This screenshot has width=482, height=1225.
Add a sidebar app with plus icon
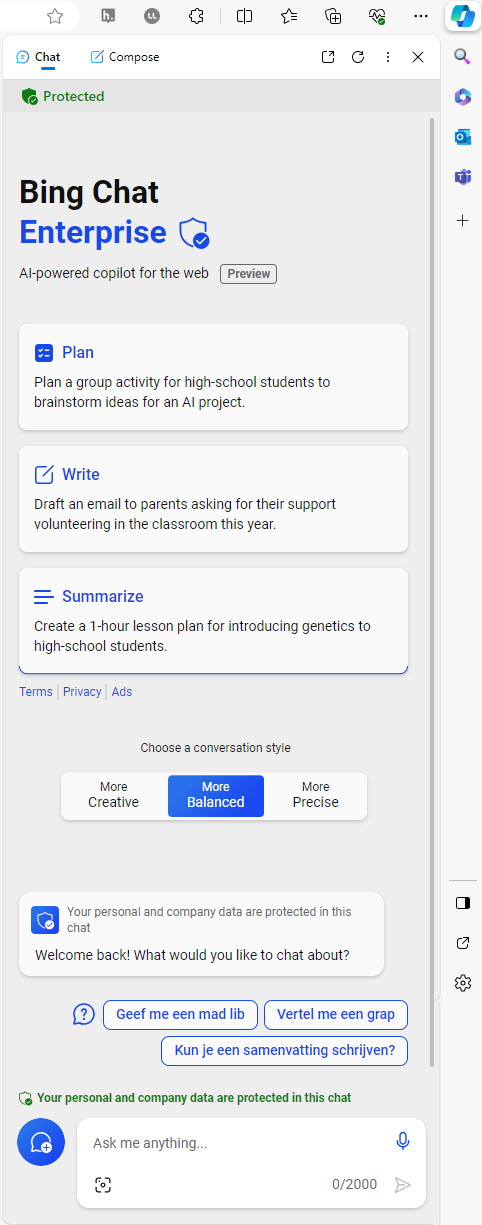click(462, 221)
